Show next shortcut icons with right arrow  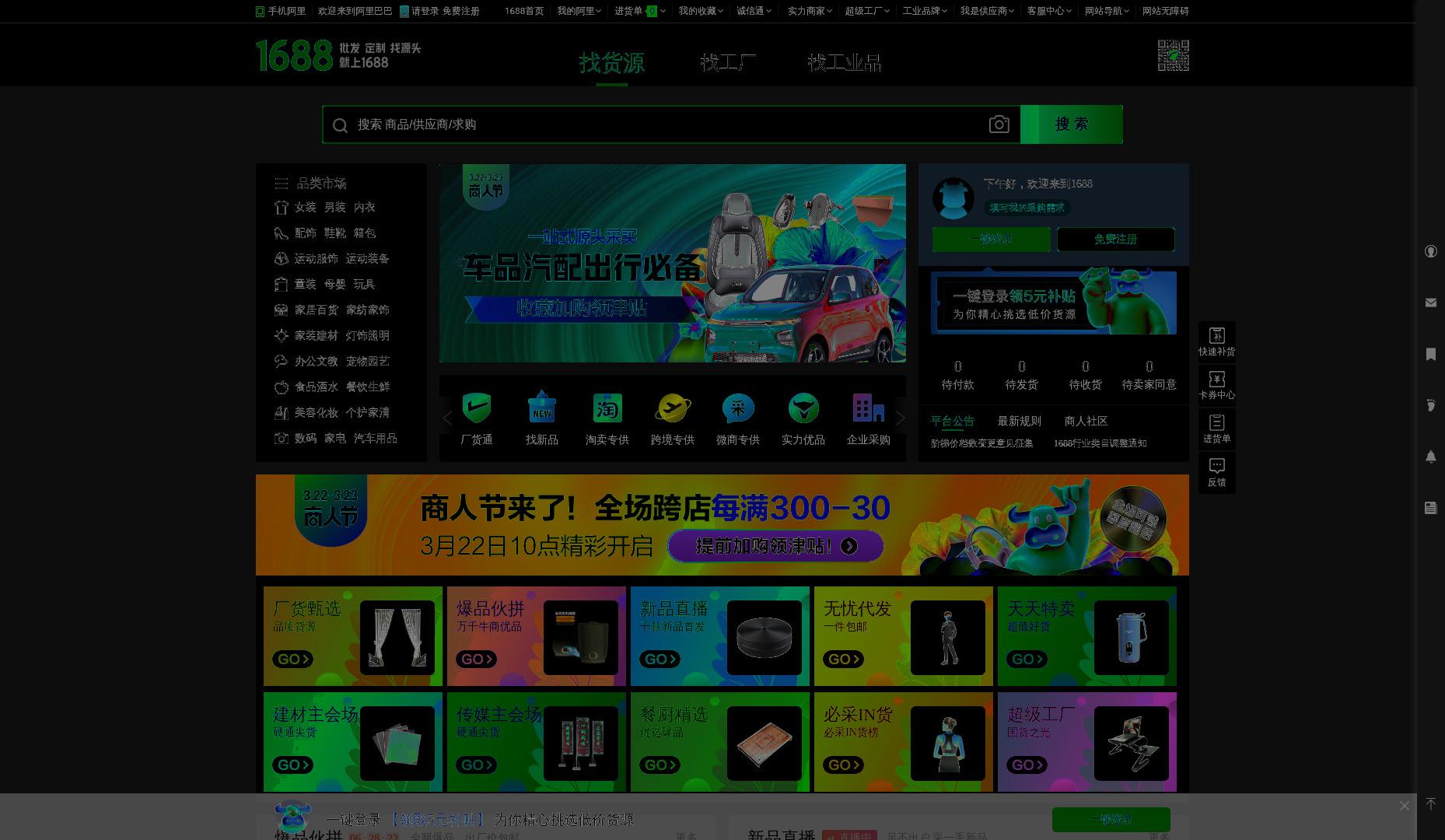(x=900, y=418)
